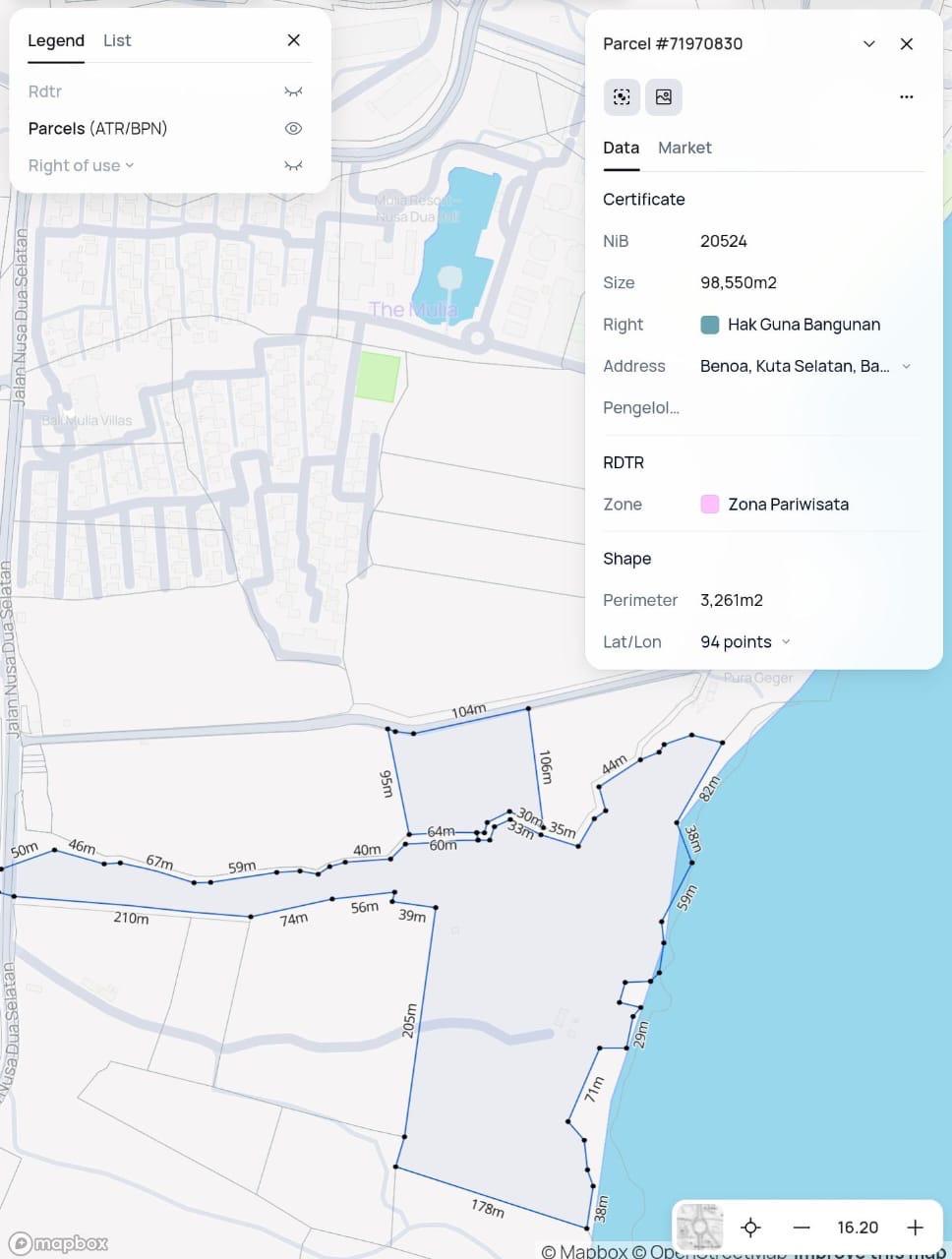Zoom out with the minus button
This screenshot has height=1259, width=952.
pyautogui.click(x=802, y=1228)
